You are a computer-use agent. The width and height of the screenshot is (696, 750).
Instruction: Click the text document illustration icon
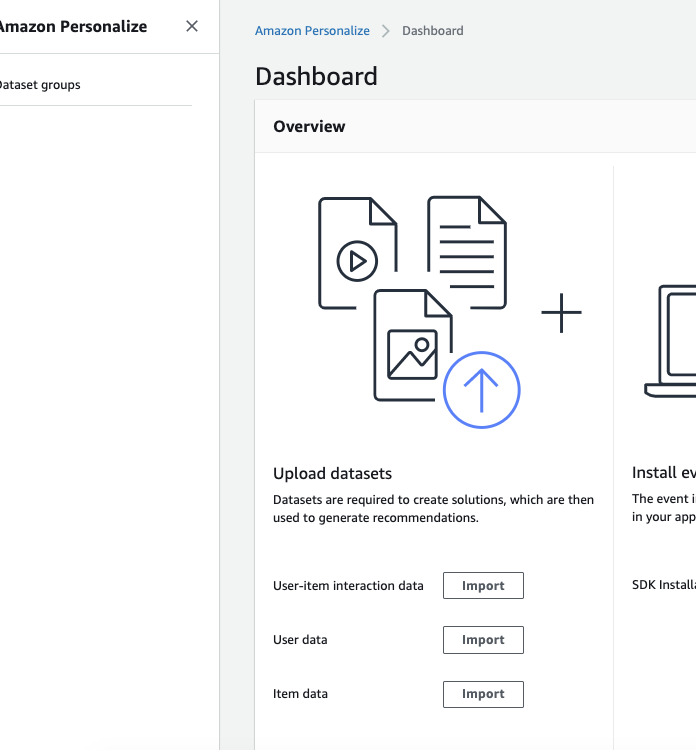coord(467,250)
